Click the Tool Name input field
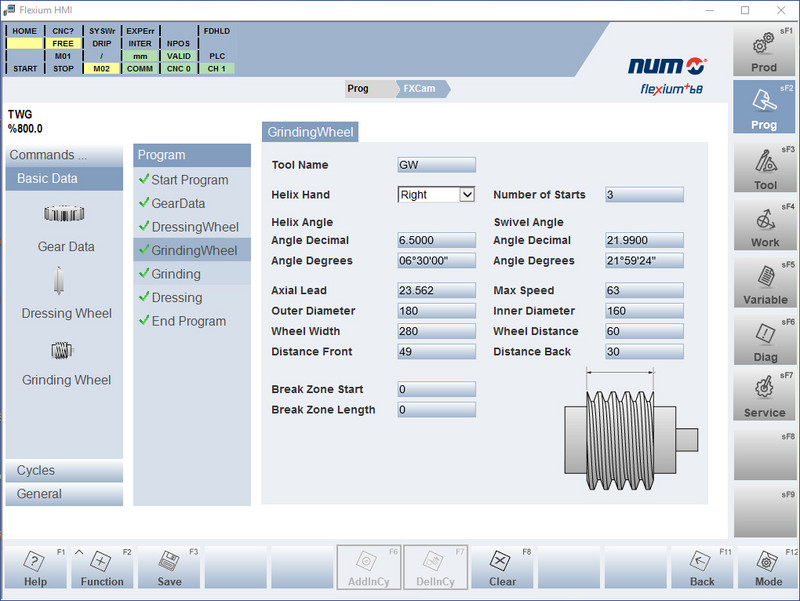 click(436, 164)
